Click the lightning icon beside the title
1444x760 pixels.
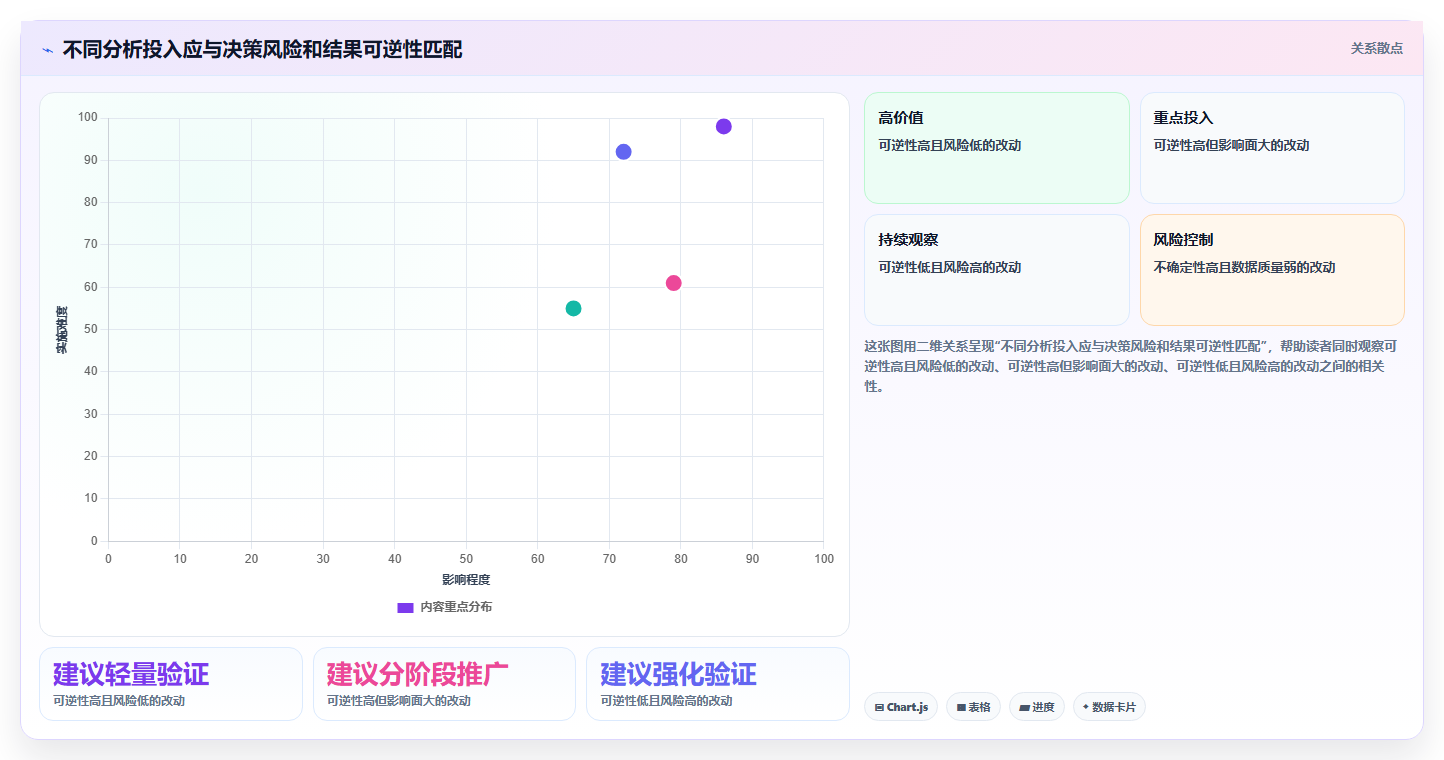pyautogui.click(x=48, y=50)
